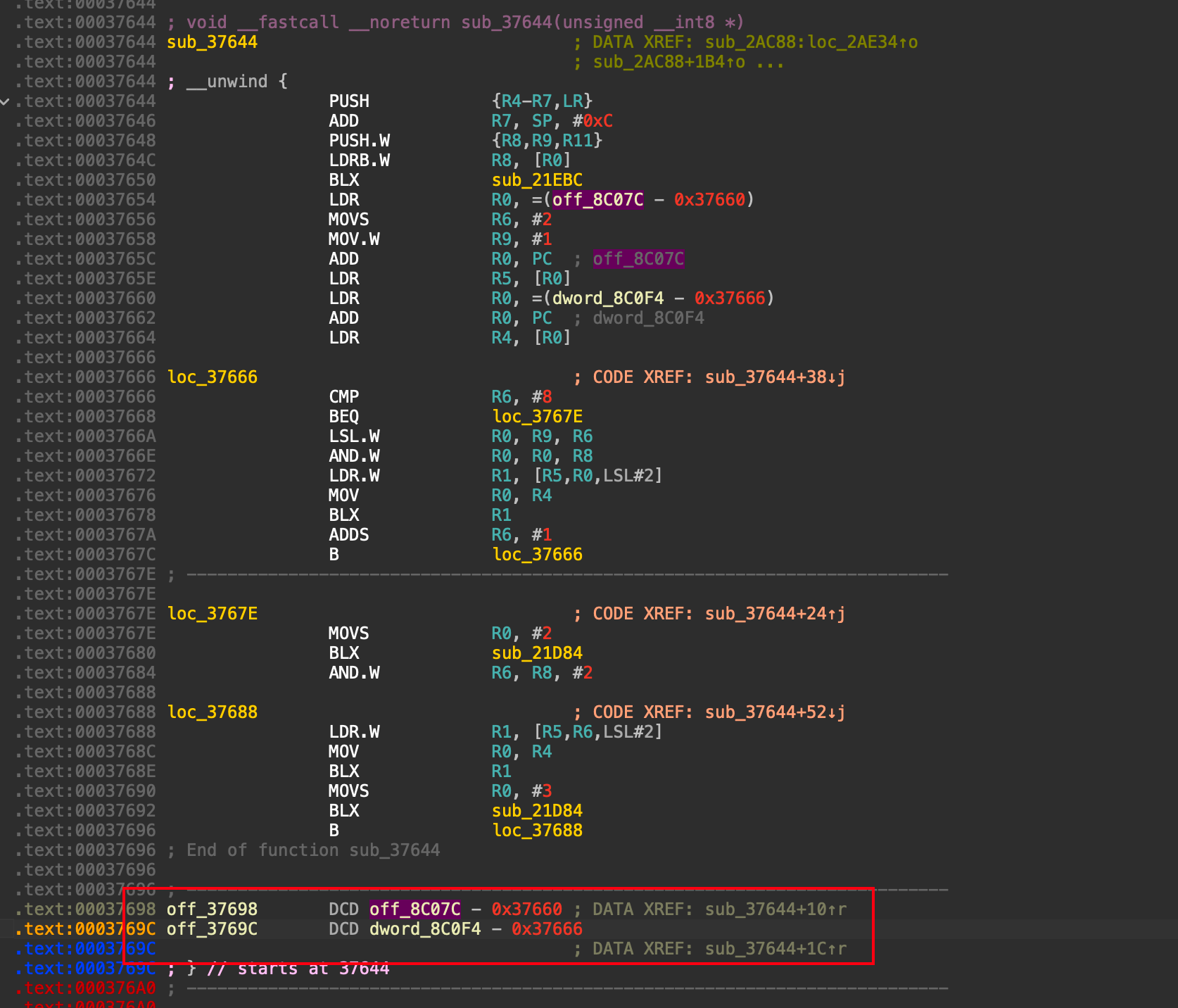Click dword_8C0F4 in DCD at 0003769C
Image resolution: width=1178 pixels, height=1008 pixels.
point(425,929)
